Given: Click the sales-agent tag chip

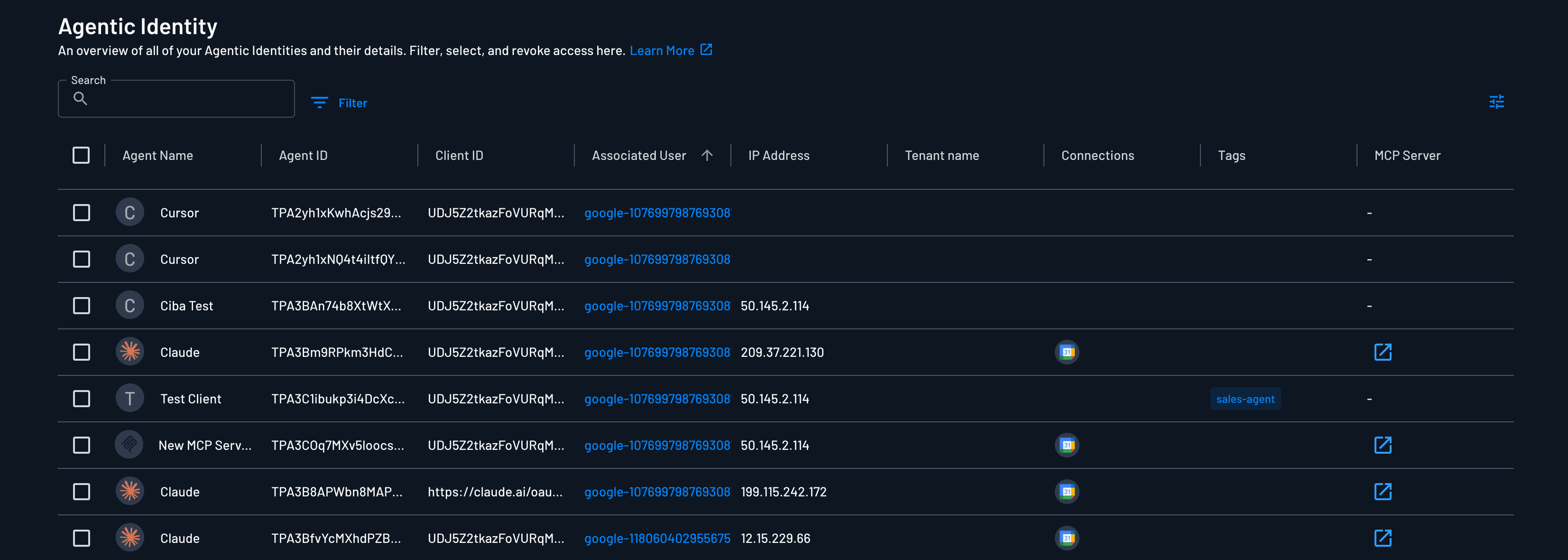Looking at the screenshot, I should 1245,399.
